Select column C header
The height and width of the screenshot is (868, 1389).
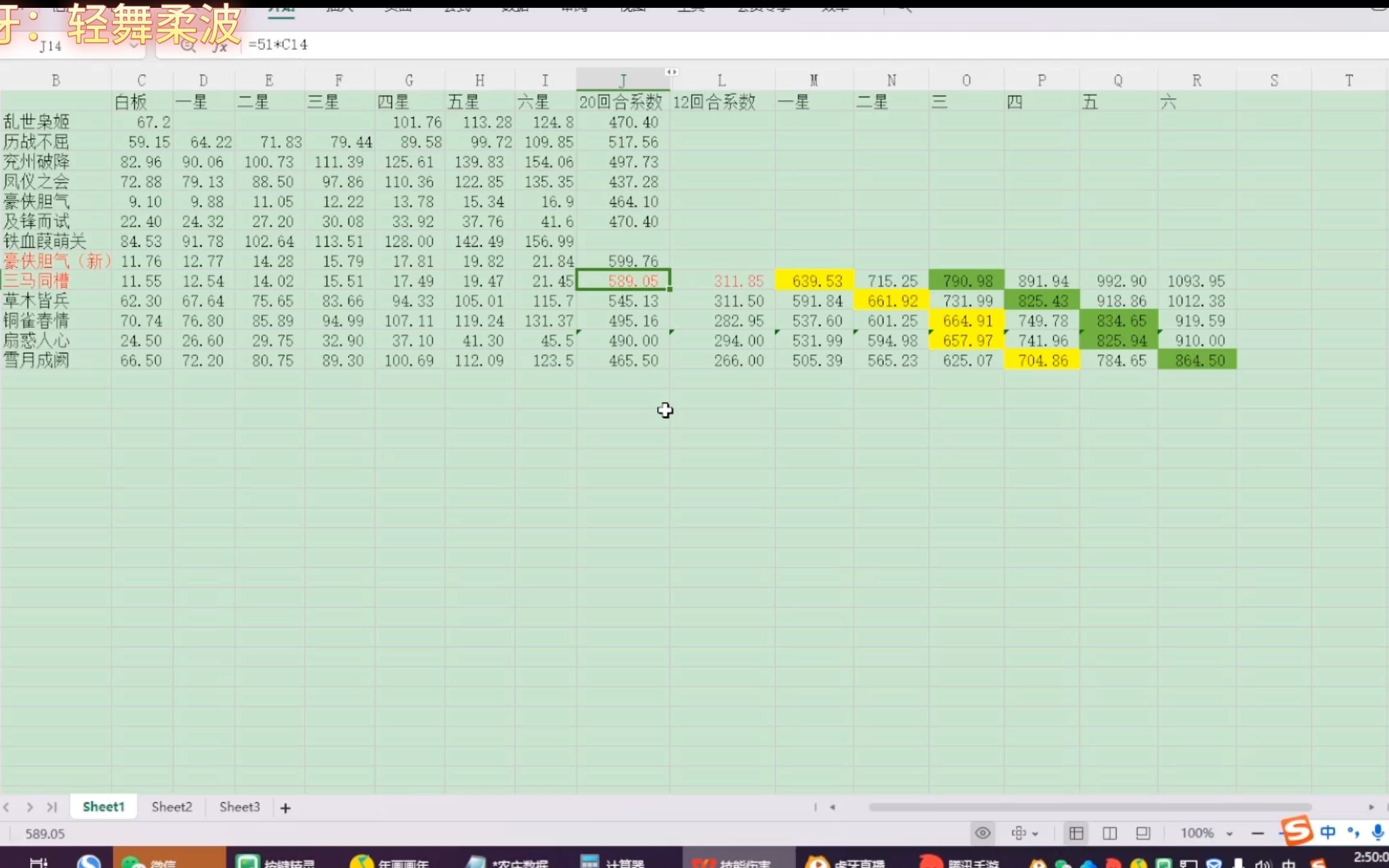click(x=142, y=80)
